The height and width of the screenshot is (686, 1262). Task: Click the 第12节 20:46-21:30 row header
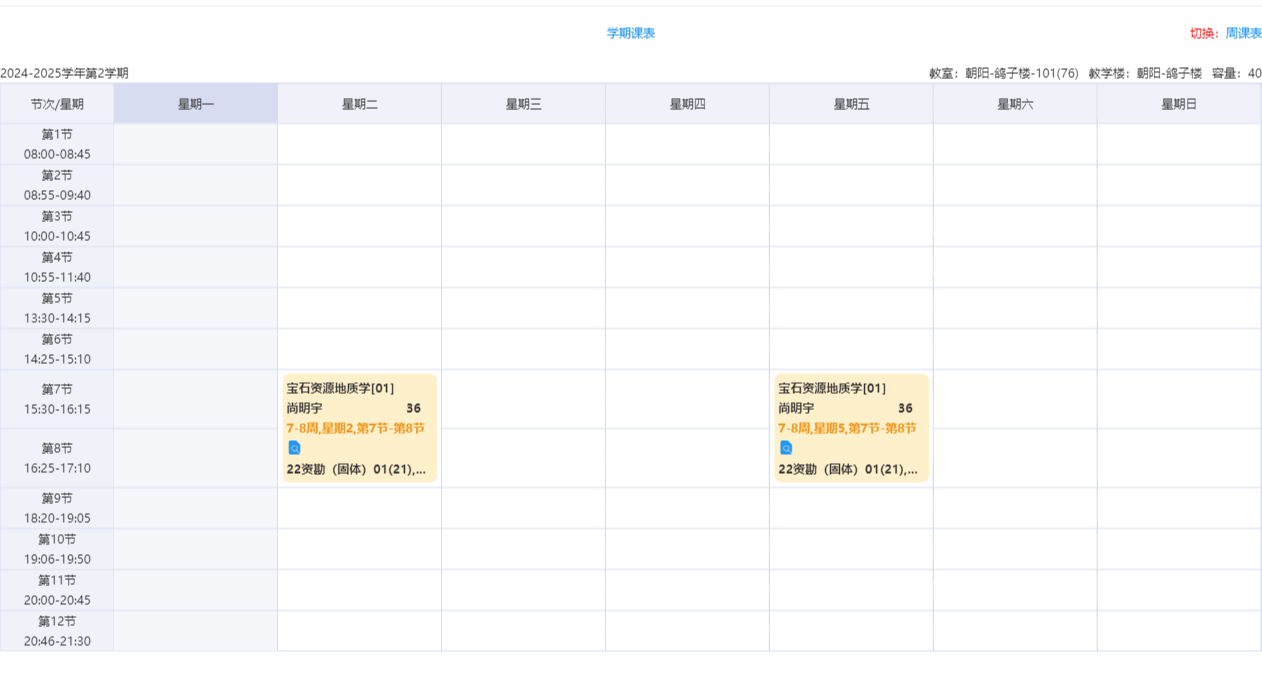tap(57, 631)
